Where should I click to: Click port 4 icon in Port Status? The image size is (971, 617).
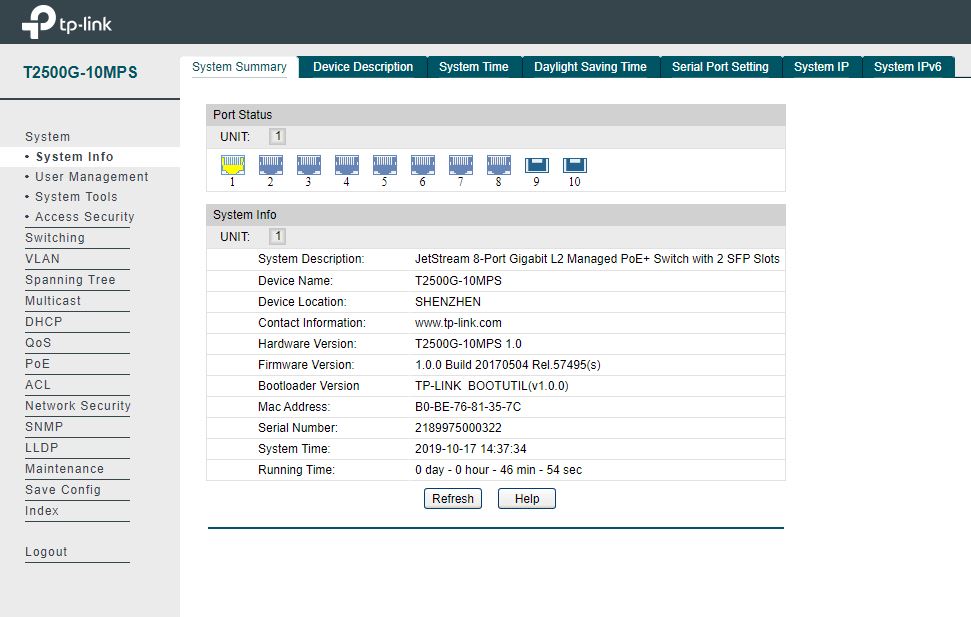pos(347,165)
